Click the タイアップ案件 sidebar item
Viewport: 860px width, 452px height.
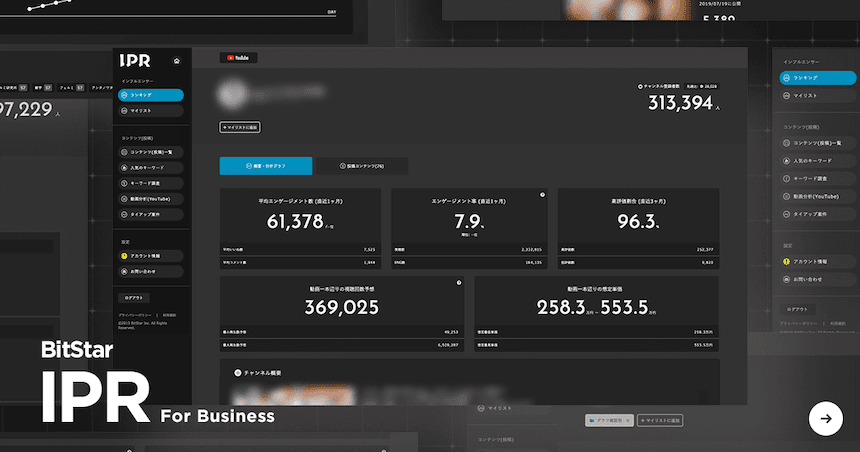pyautogui.click(x=150, y=214)
